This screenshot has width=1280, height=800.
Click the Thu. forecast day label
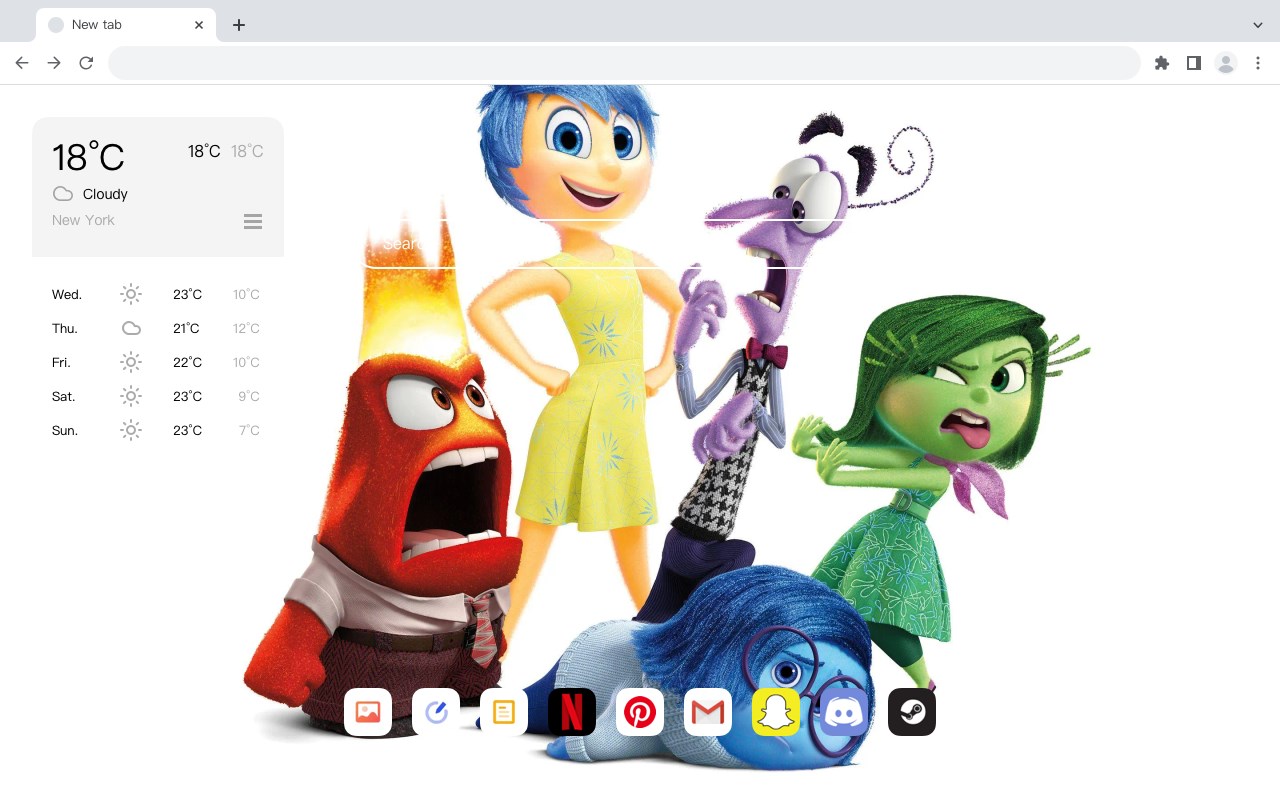click(65, 328)
